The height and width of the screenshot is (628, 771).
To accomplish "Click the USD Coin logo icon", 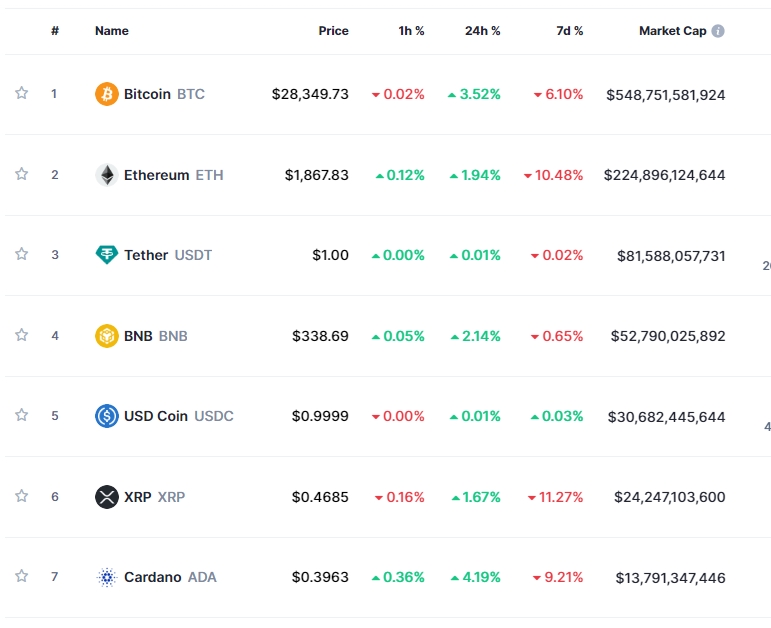I will [x=106, y=416].
